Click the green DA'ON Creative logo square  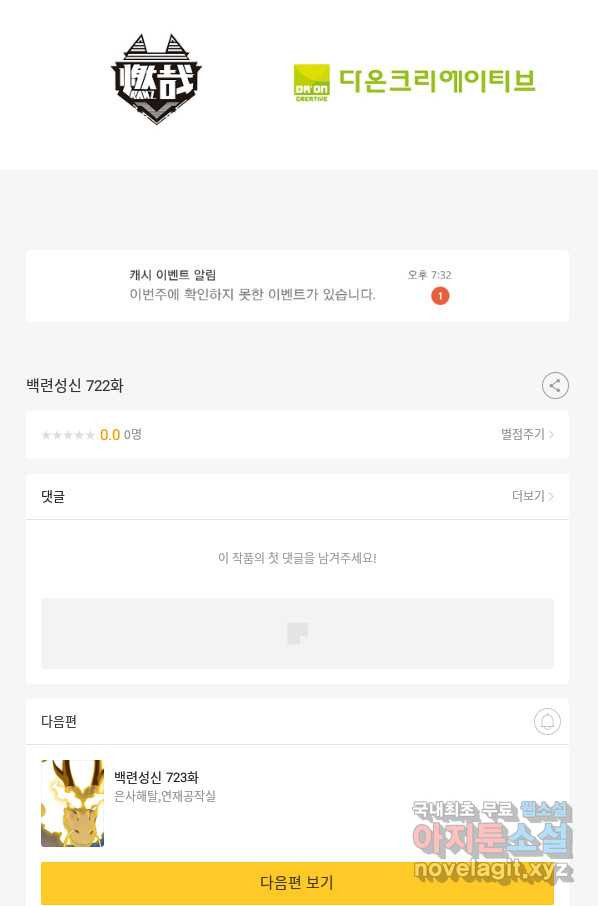[311, 83]
